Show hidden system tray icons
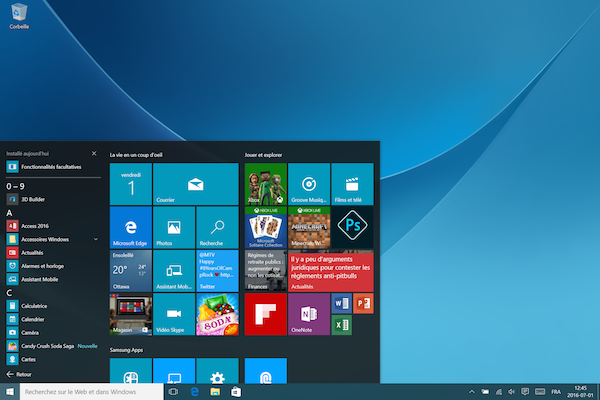 tap(472, 392)
